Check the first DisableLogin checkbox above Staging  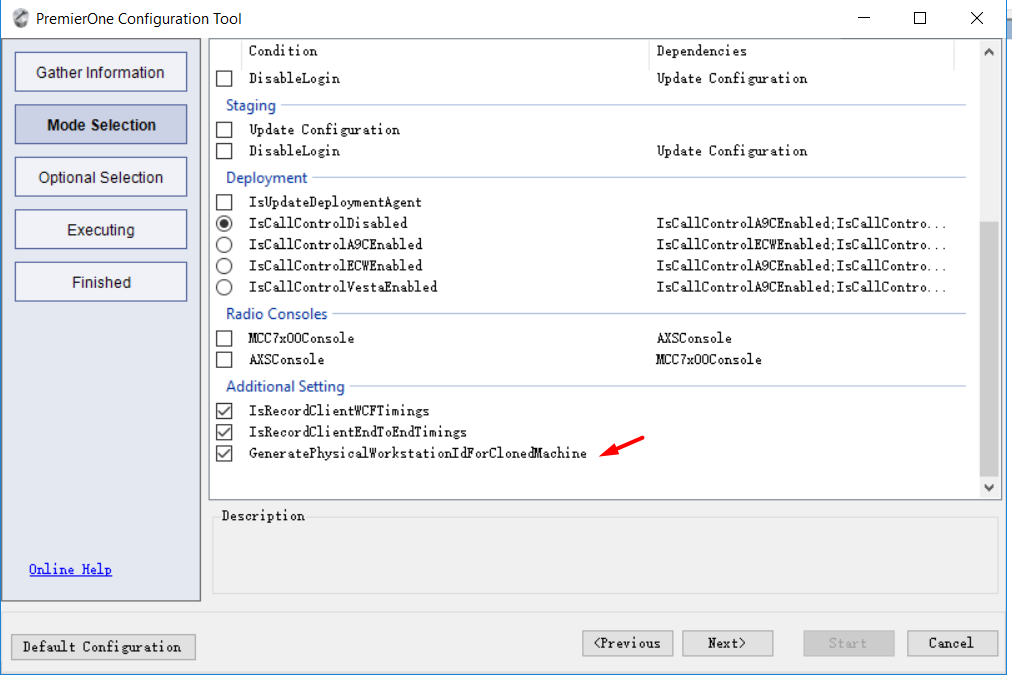(x=224, y=79)
